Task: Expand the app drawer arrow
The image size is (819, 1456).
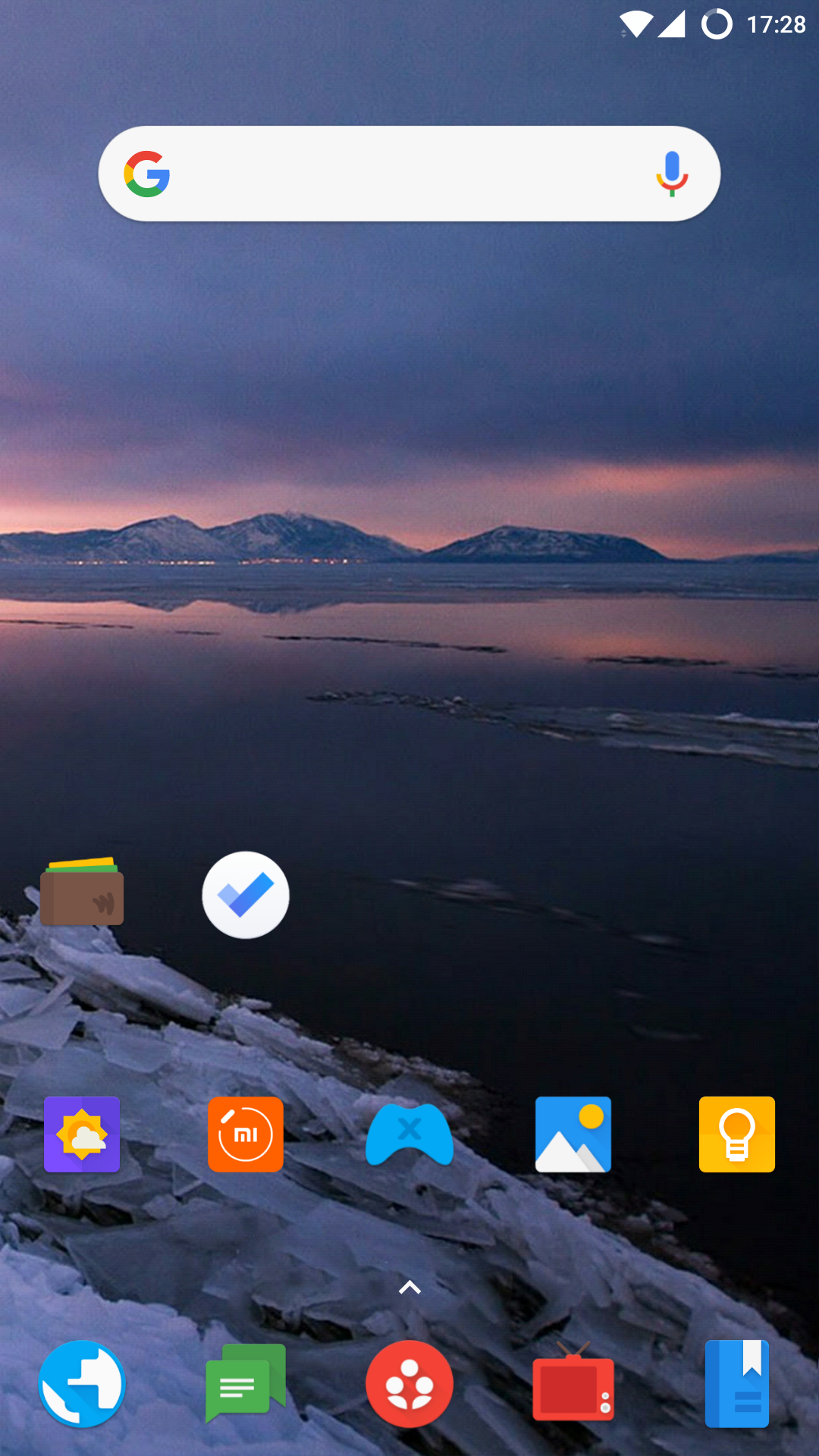Action: pos(409,1287)
